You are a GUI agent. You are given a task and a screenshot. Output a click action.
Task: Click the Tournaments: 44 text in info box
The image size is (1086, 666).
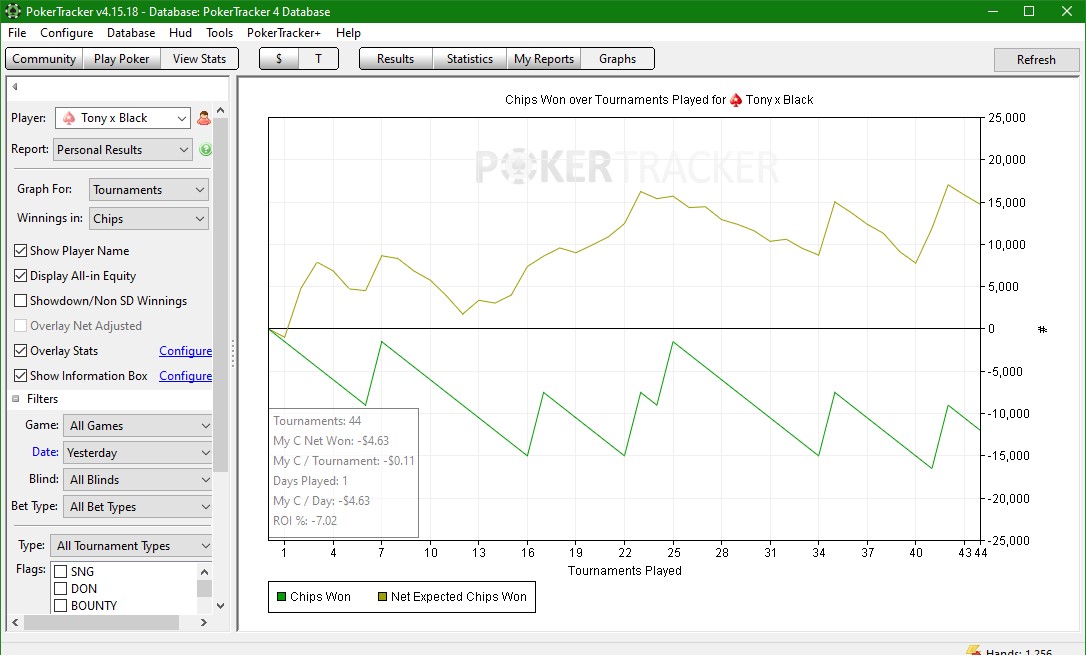click(x=317, y=421)
